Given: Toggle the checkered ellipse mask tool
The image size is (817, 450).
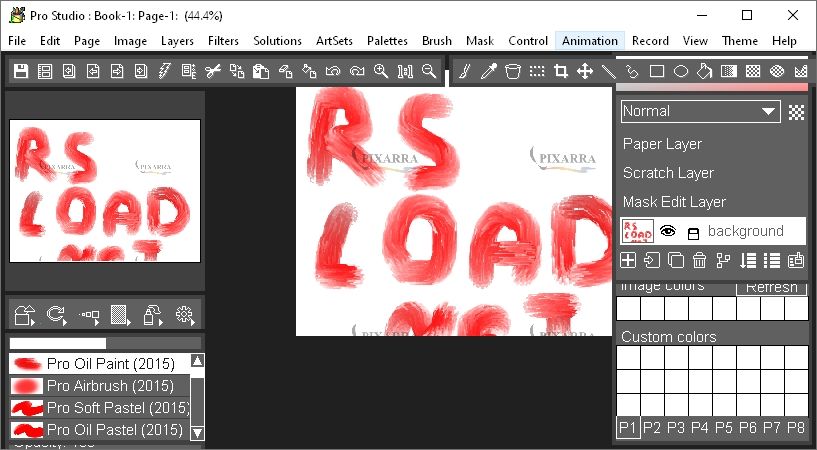Looking at the screenshot, I should click(x=776, y=71).
